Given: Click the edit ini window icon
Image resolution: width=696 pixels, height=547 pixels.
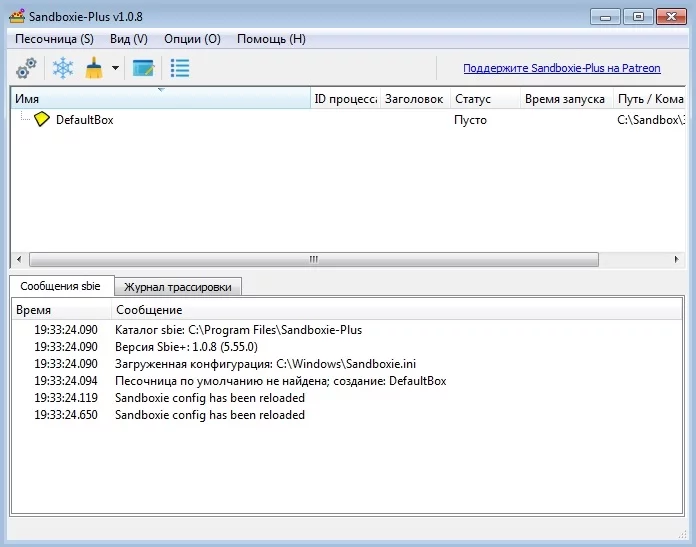Looking at the screenshot, I should point(143,68).
